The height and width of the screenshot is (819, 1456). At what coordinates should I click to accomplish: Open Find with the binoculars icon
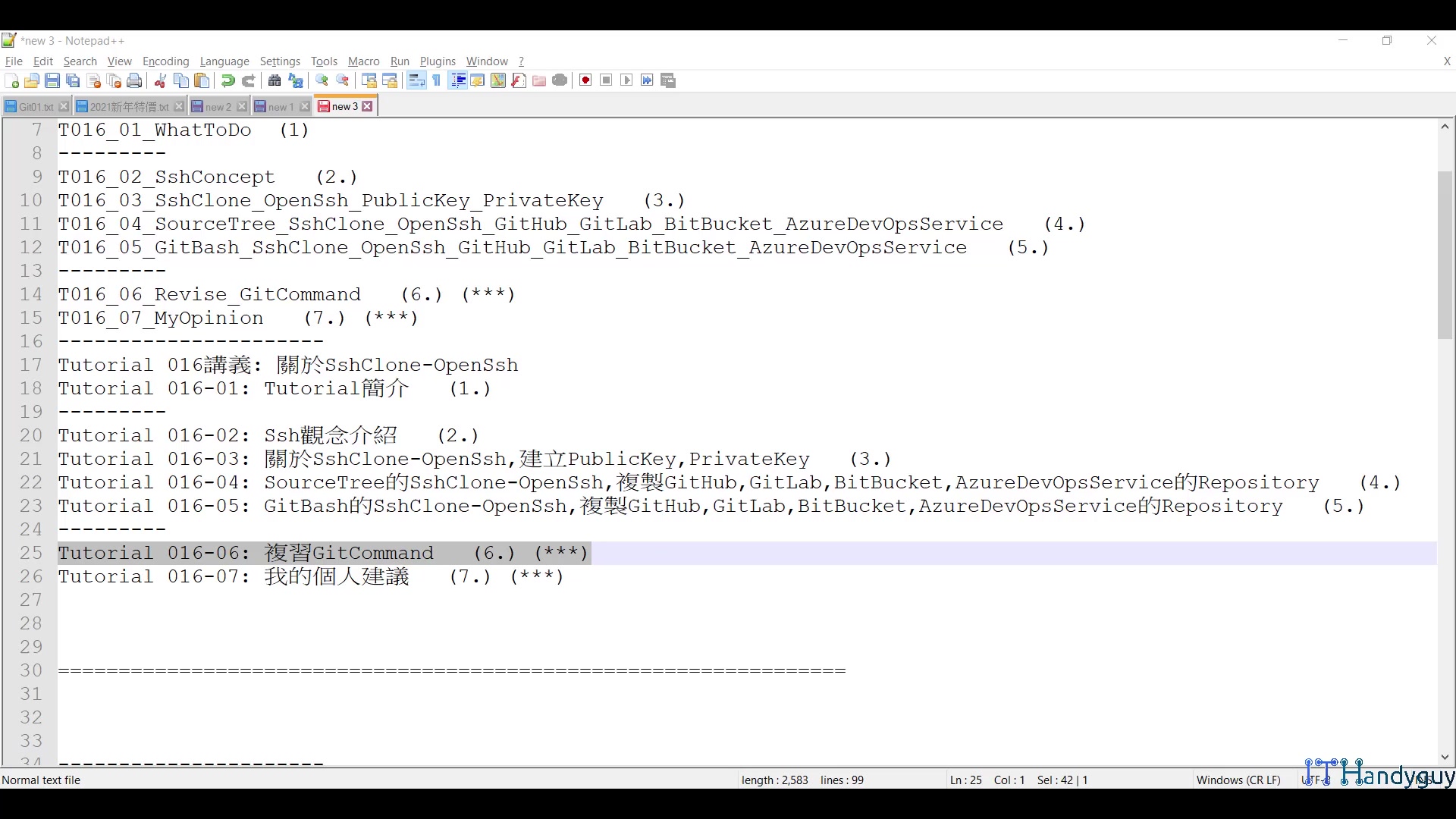point(275,81)
